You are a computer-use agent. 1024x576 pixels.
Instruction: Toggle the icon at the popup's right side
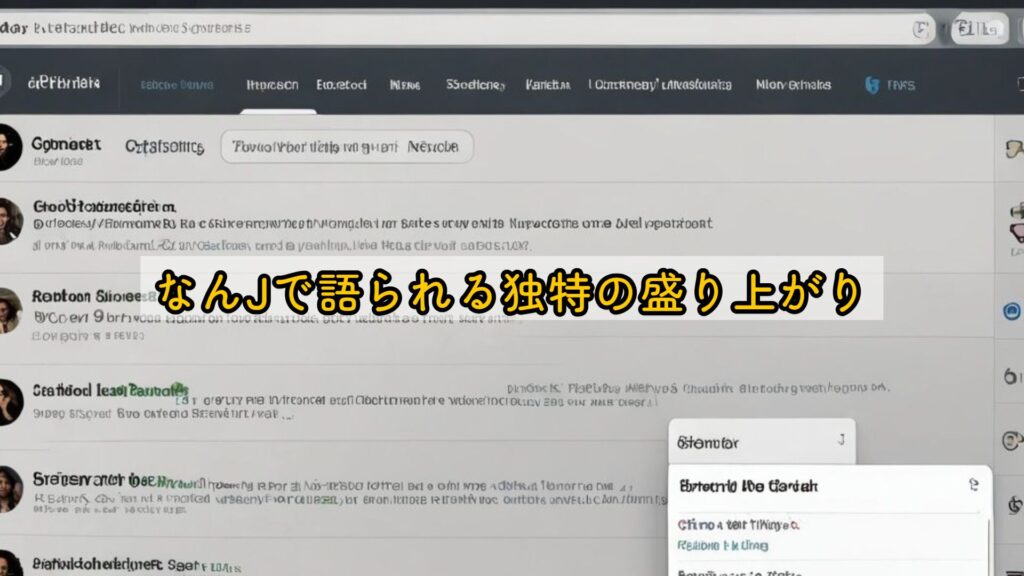(x=974, y=485)
